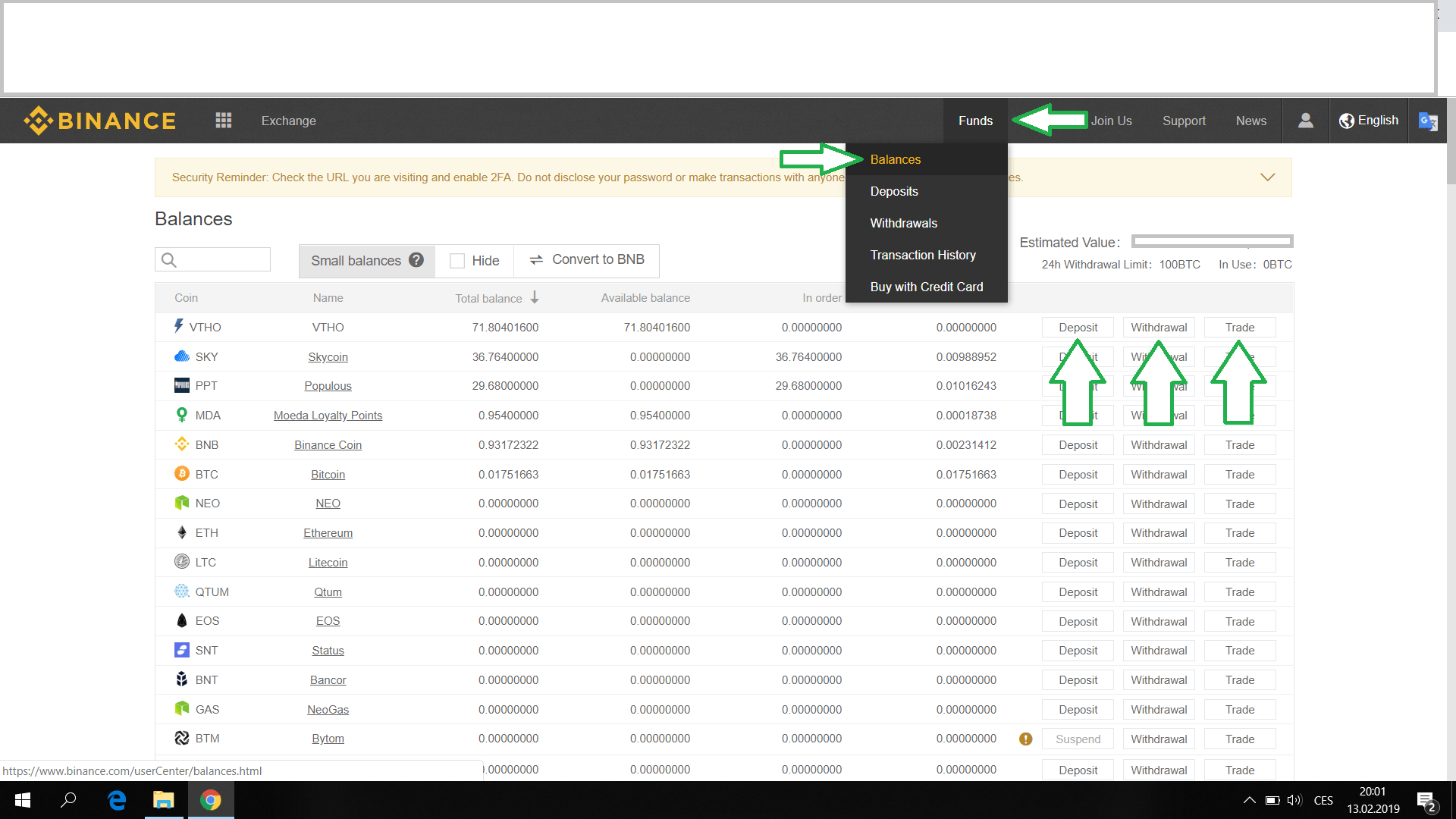Click Trade for LTC
The width and height of the screenshot is (1456, 819).
(x=1240, y=563)
